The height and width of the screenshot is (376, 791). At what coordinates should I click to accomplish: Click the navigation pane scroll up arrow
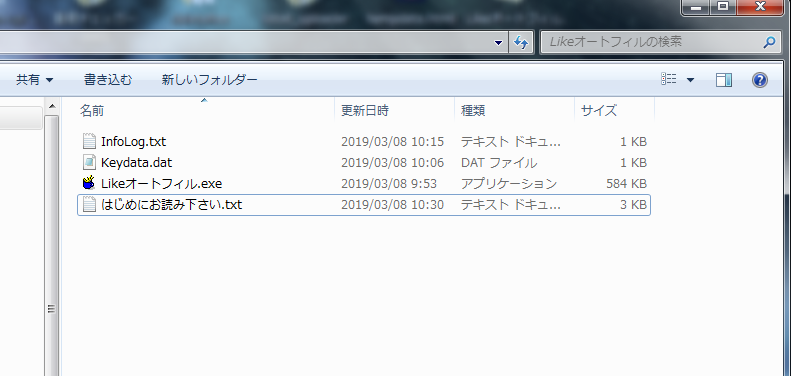click(51, 106)
